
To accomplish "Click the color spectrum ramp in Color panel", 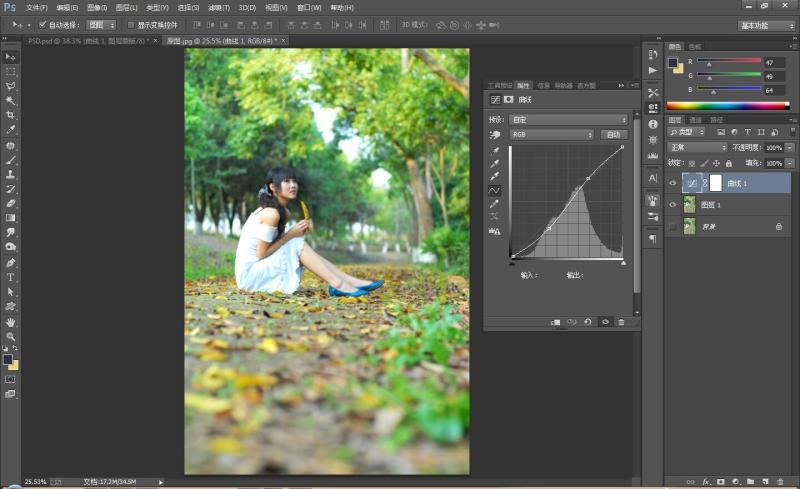I will pyautogui.click(x=728, y=106).
